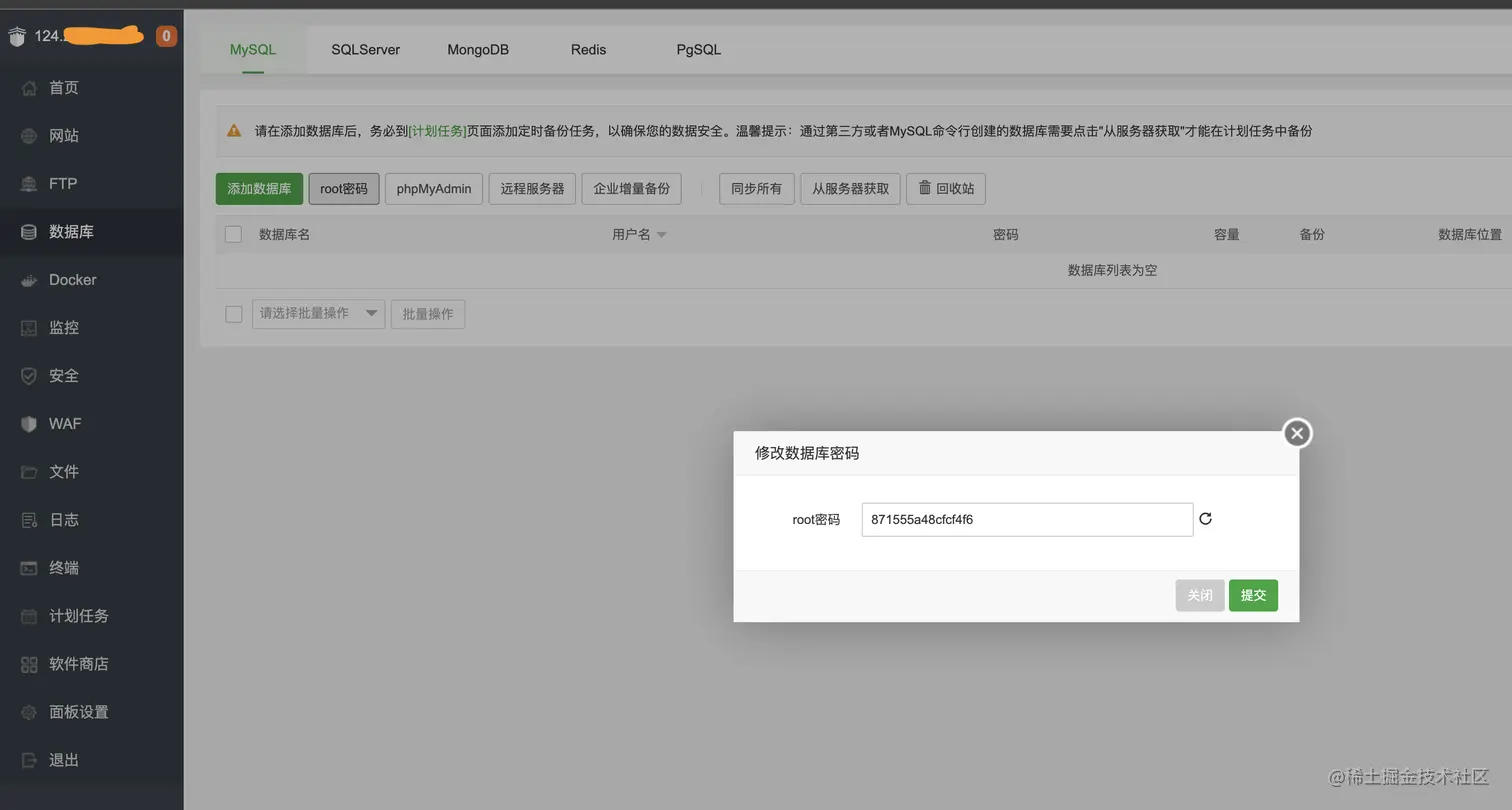Switch to the MongoDB tab
Viewport: 1512px width, 810px height.
[478, 49]
